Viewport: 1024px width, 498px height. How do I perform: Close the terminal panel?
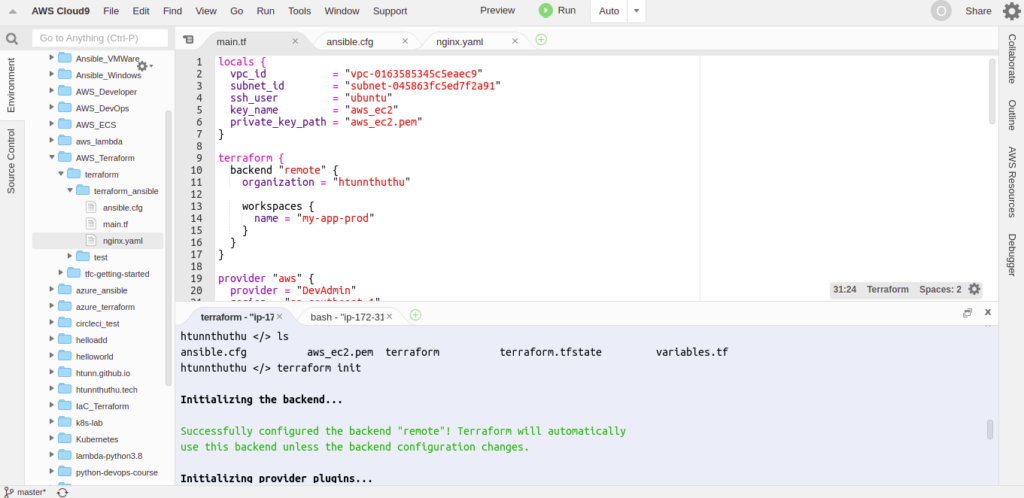pyautogui.click(x=988, y=313)
